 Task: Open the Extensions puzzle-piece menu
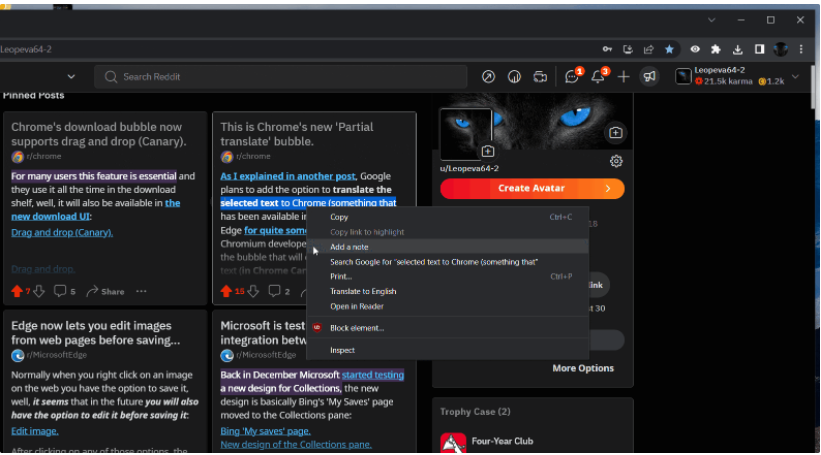coord(716,49)
